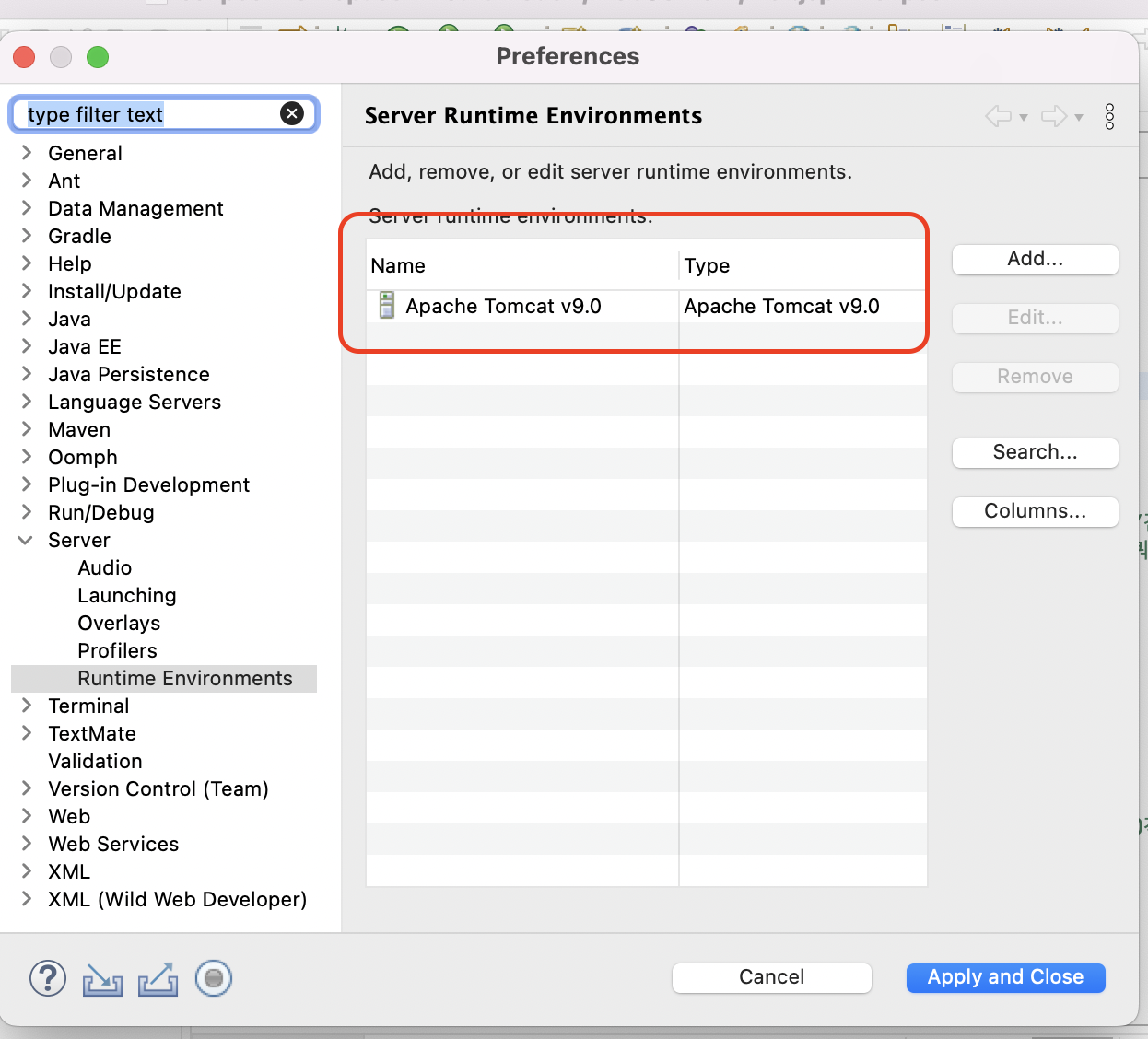This screenshot has width=1148, height=1039.
Task: Click Apply and Close
Action: pos(1006,977)
